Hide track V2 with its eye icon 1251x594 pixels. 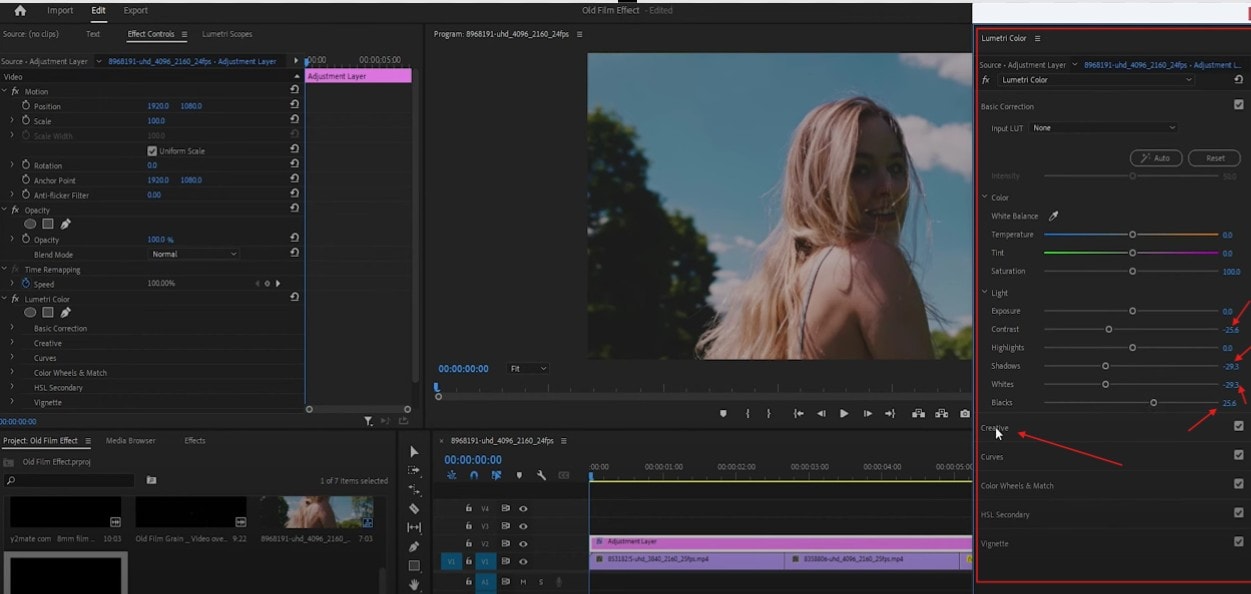(x=523, y=543)
